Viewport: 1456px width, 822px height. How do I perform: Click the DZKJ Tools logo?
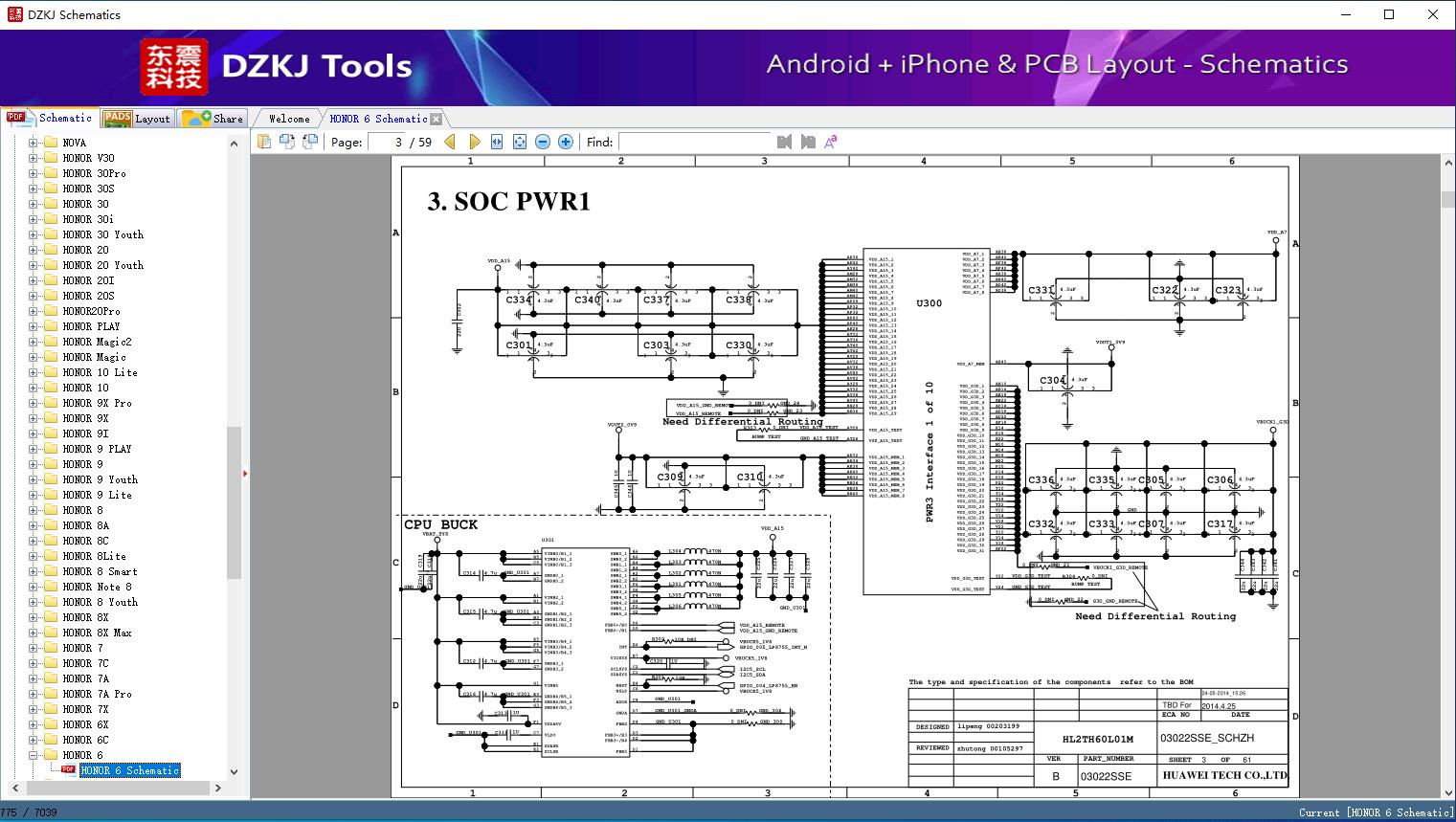[277, 66]
